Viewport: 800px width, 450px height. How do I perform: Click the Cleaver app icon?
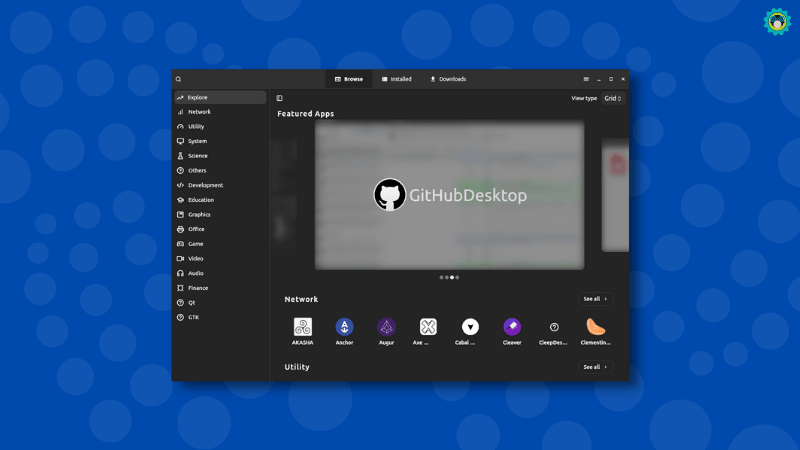[x=512, y=327]
